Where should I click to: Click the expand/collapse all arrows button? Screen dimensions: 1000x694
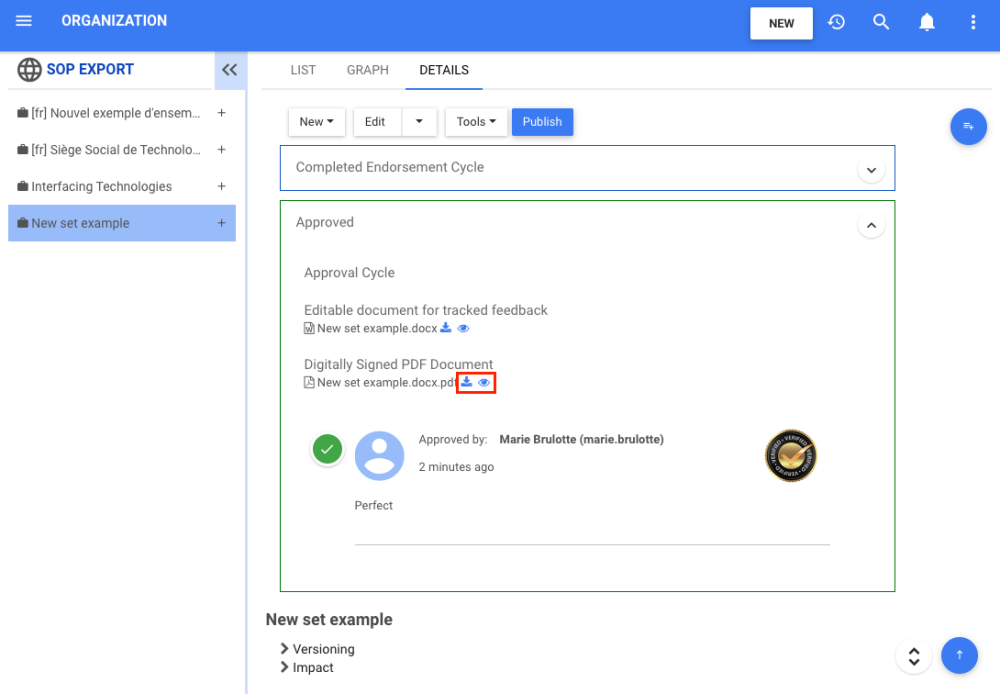click(914, 656)
